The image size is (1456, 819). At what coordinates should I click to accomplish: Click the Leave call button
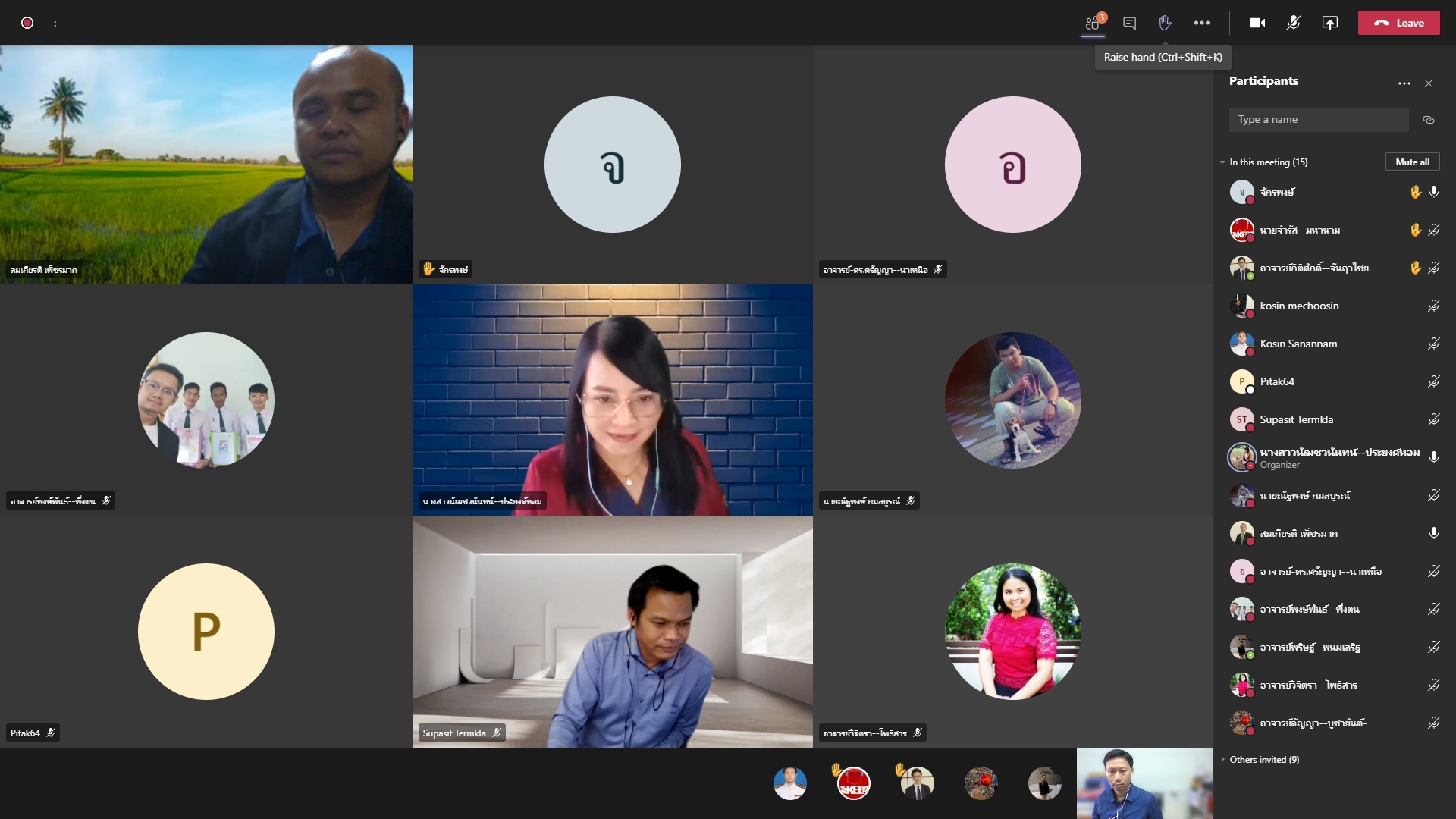tap(1398, 23)
